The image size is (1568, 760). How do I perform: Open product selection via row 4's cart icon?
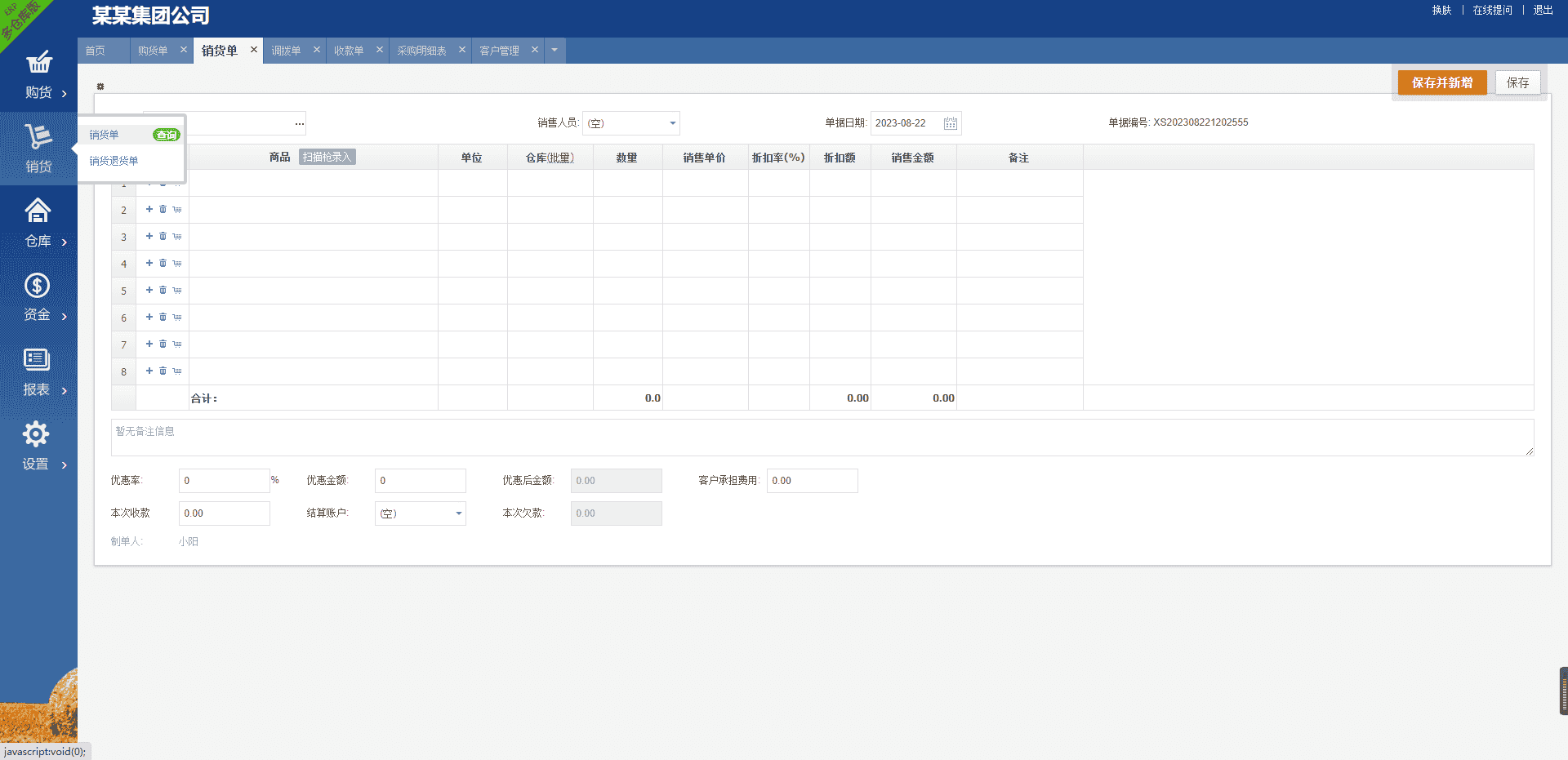coord(177,263)
